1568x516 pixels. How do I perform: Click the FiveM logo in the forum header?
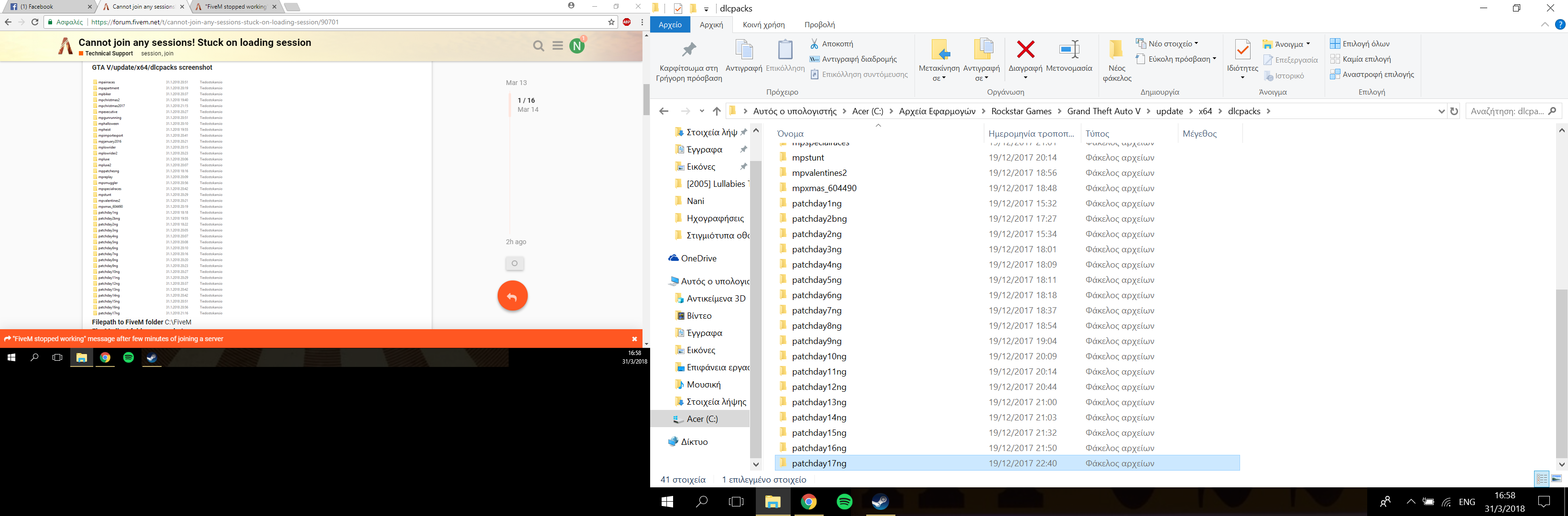66,46
